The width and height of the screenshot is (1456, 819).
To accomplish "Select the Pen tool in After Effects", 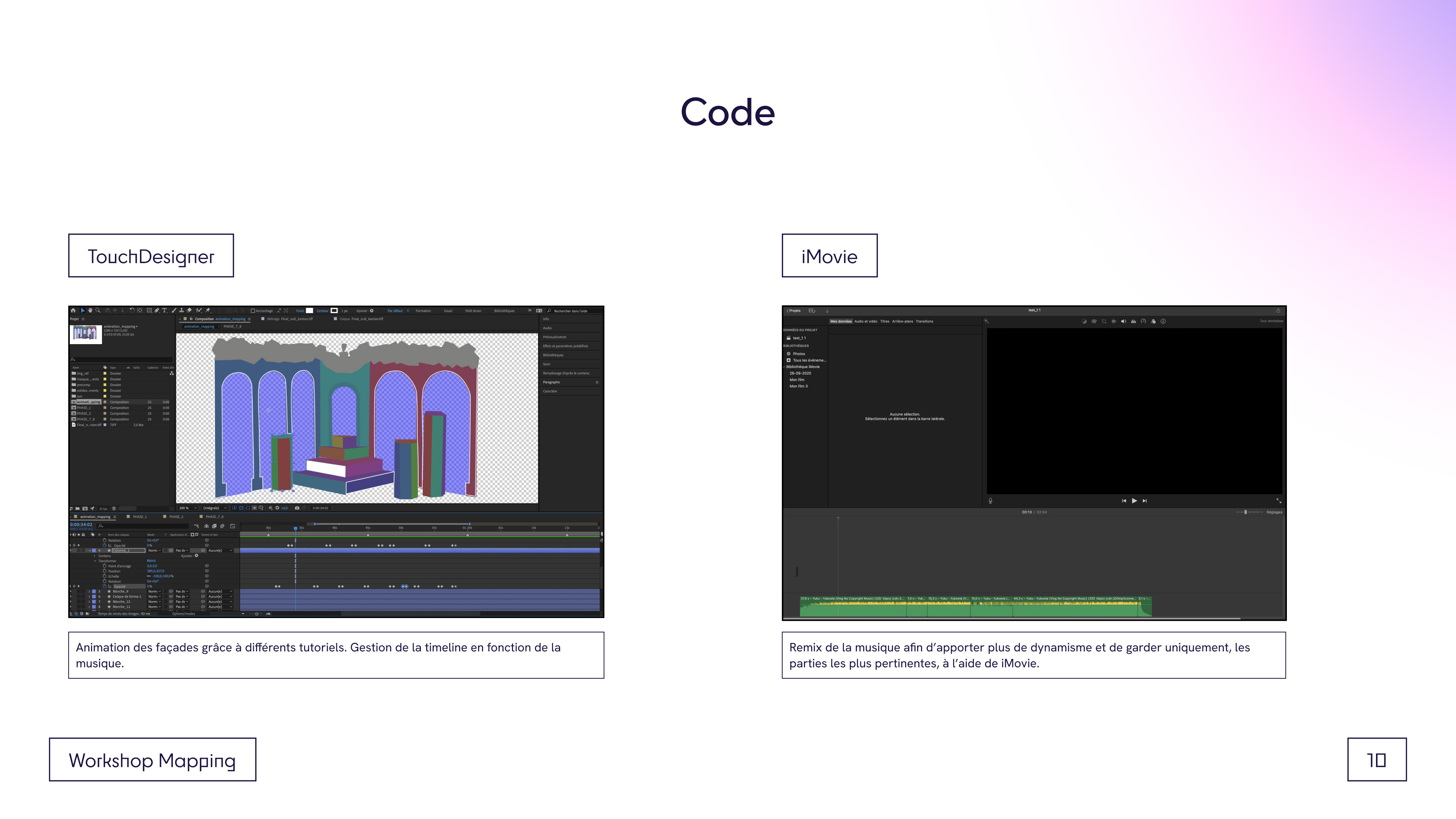I will pyautogui.click(x=157, y=310).
